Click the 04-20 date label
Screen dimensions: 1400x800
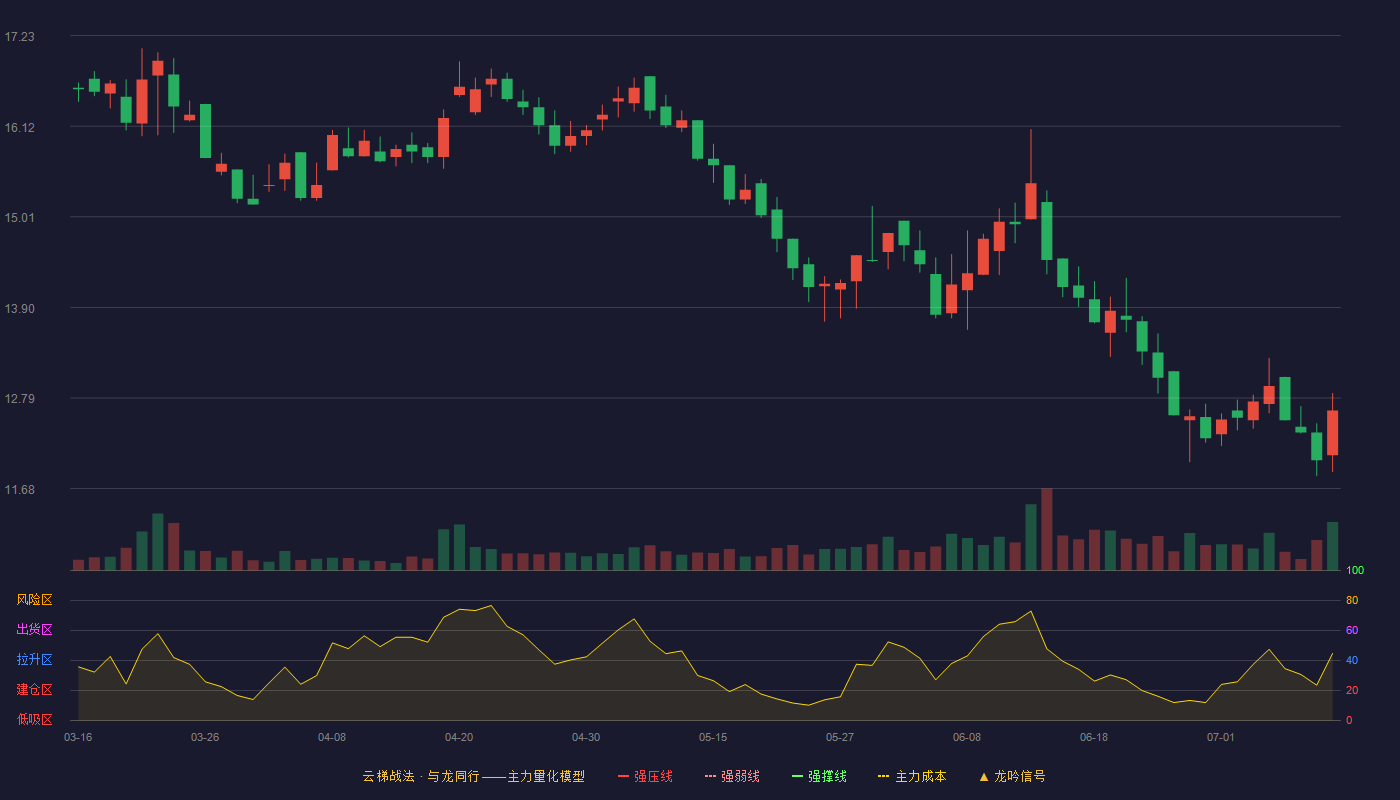[459, 737]
